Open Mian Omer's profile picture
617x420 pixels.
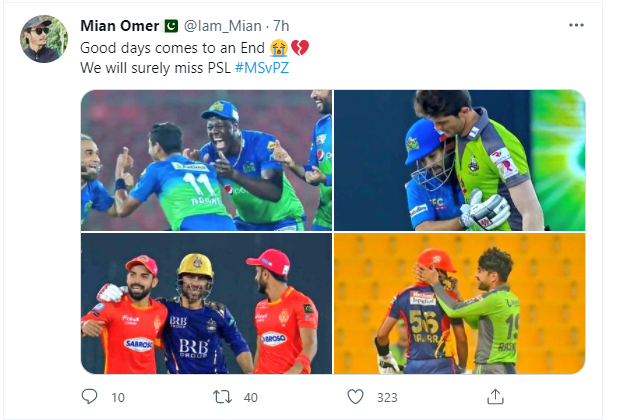[x=44, y=38]
